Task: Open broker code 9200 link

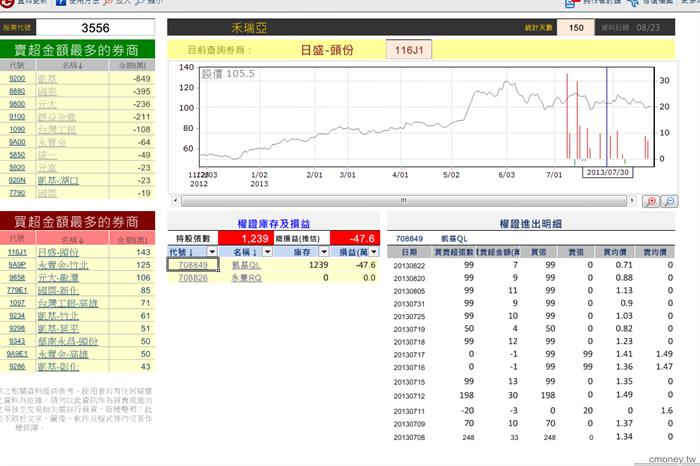Action: point(17,79)
